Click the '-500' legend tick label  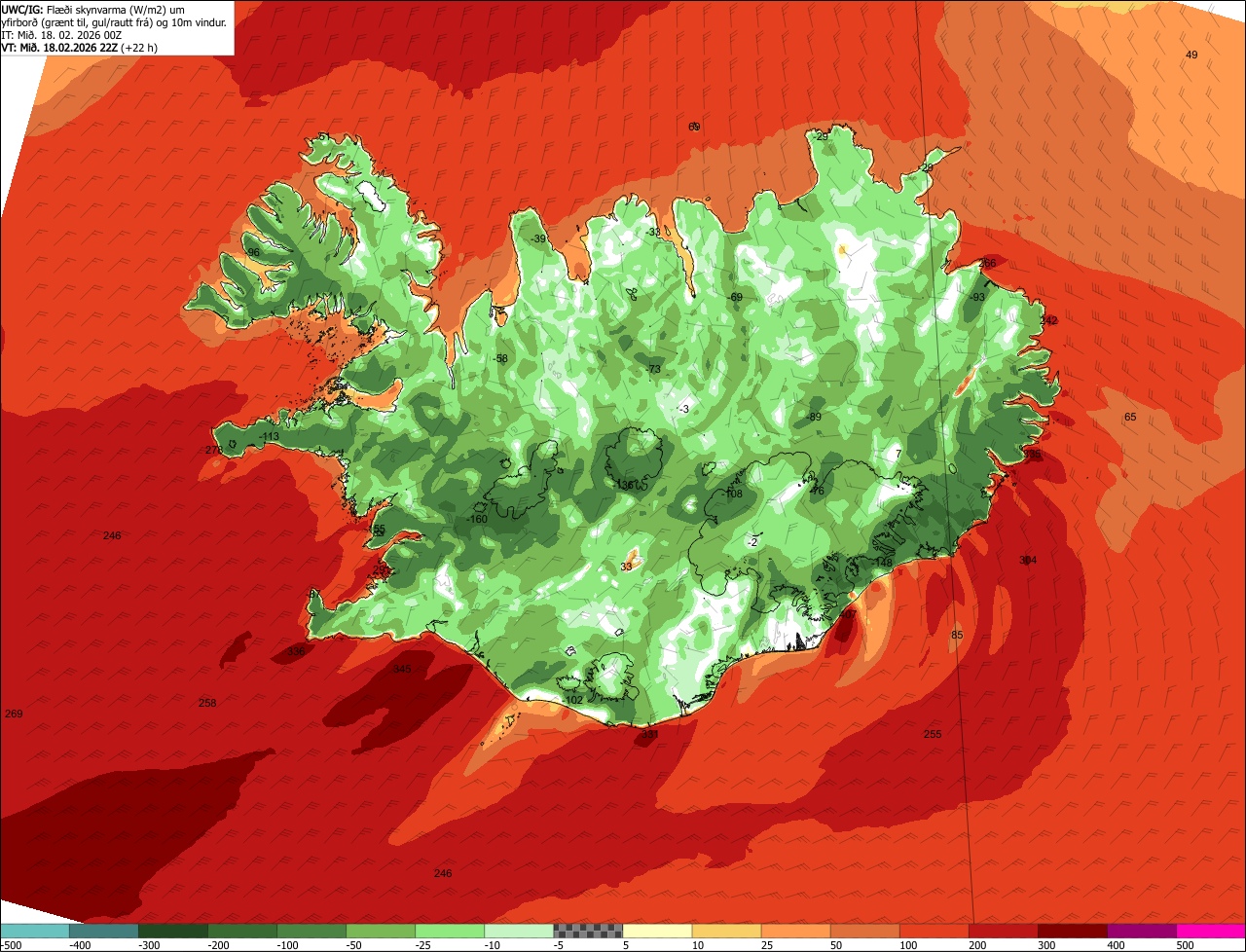pyautogui.click(x=11, y=945)
